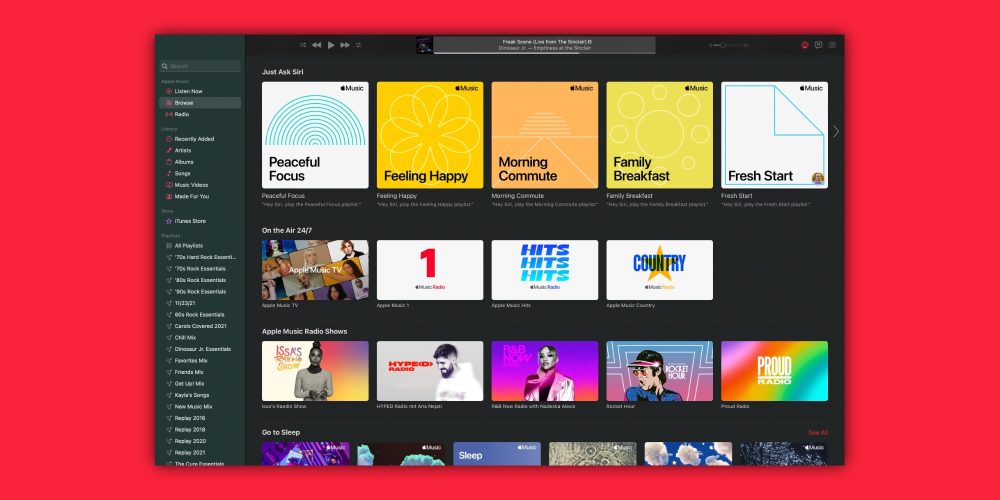Click the play button in playback controls
The width and height of the screenshot is (1000, 500).
331,45
